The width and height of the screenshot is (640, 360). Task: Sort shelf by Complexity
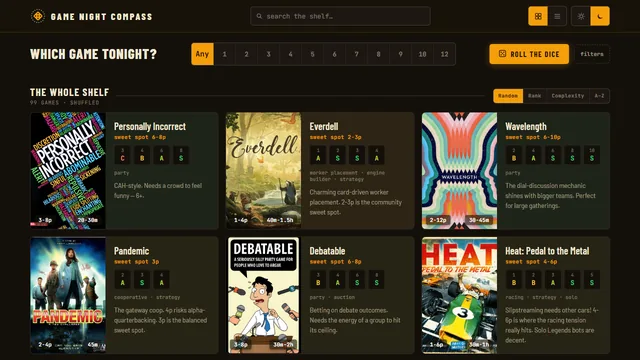[568, 96]
